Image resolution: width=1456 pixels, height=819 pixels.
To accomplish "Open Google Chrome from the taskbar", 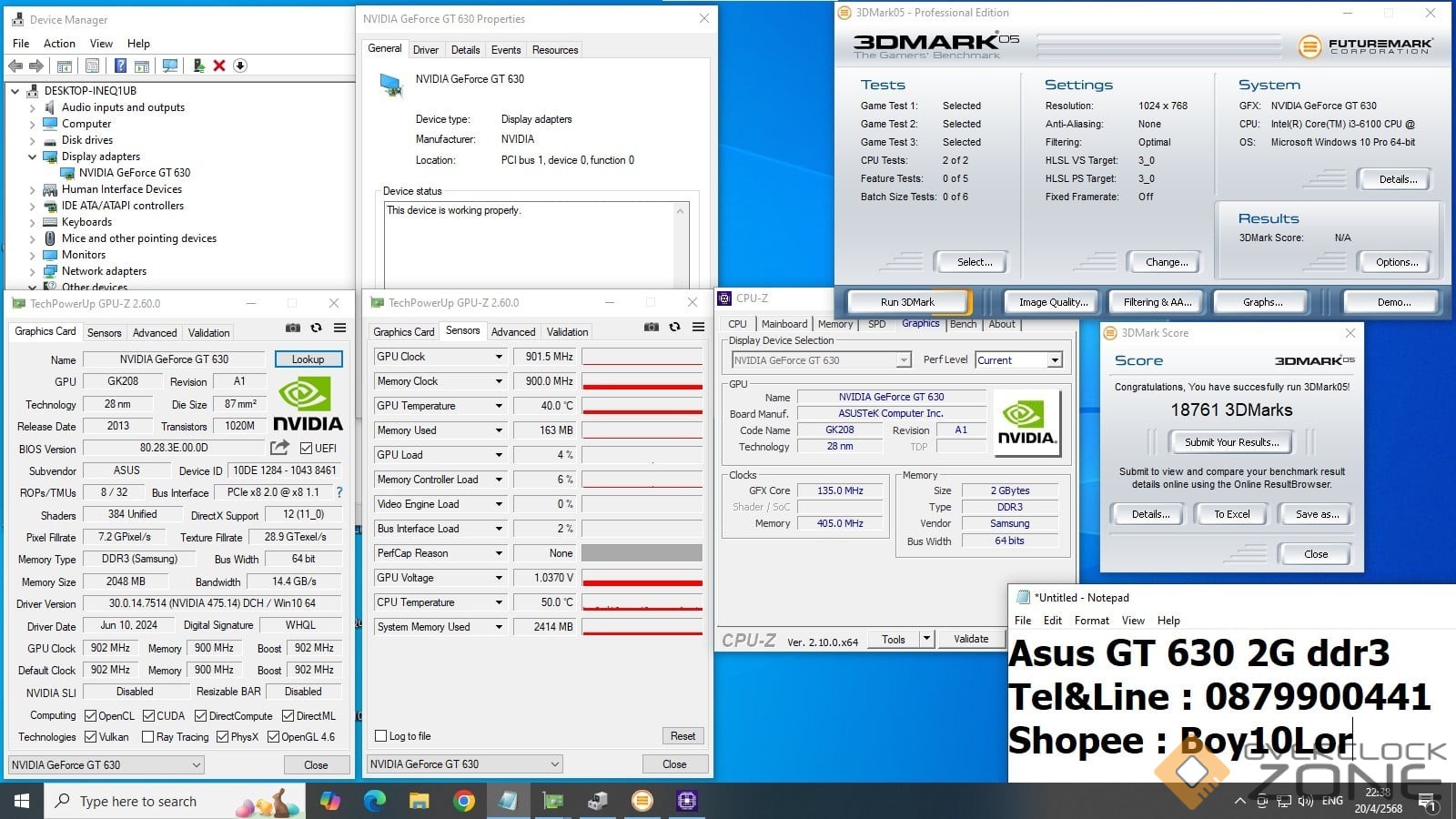I will click(x=464, y=801).
